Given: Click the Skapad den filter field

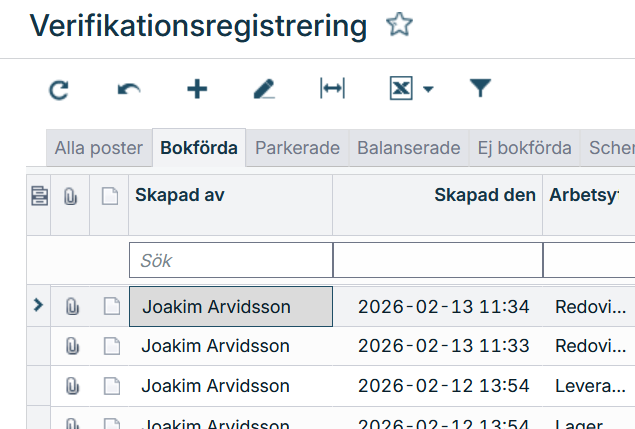Looking at the screenshot, I should pos(437,260).
